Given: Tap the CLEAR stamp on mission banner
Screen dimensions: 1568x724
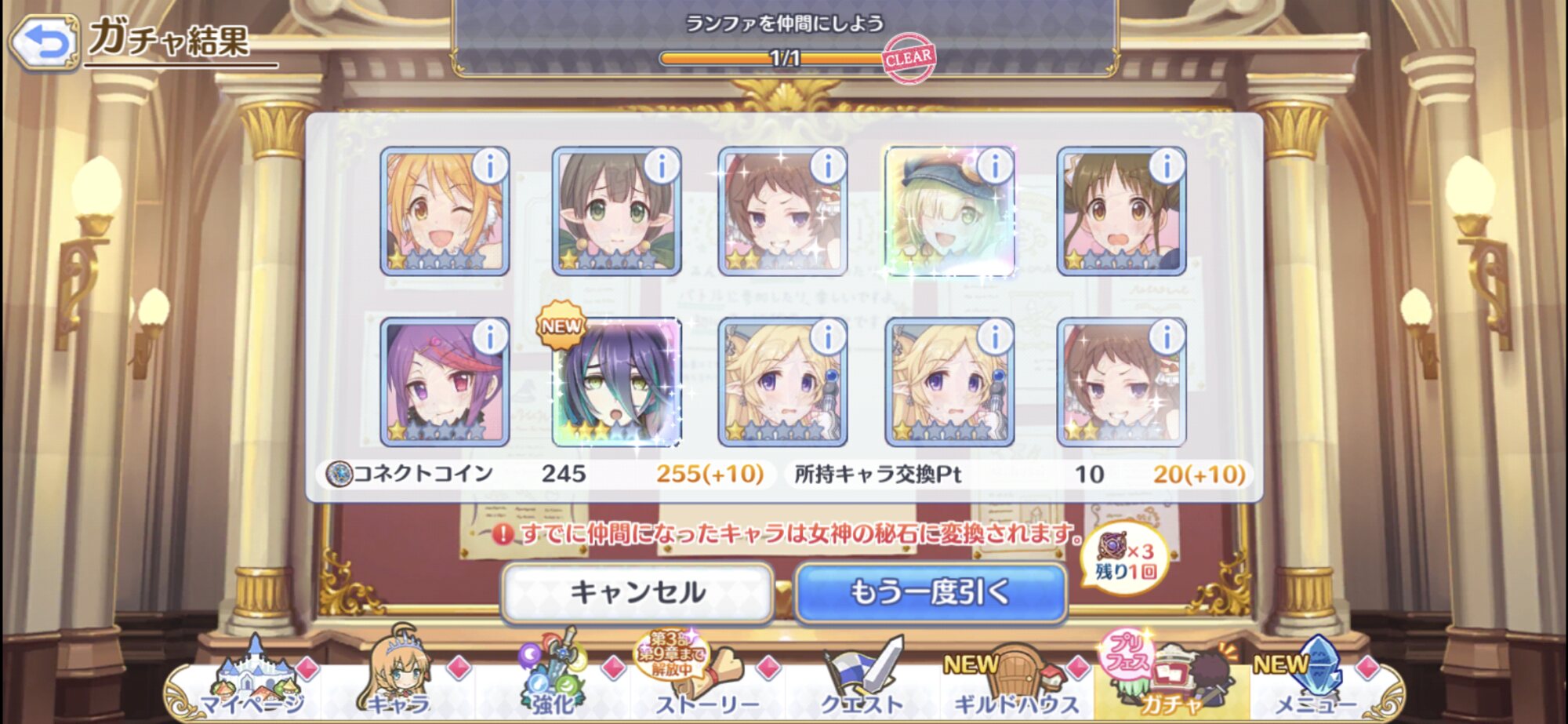Looking at the screenshot, I should point(908,58).
